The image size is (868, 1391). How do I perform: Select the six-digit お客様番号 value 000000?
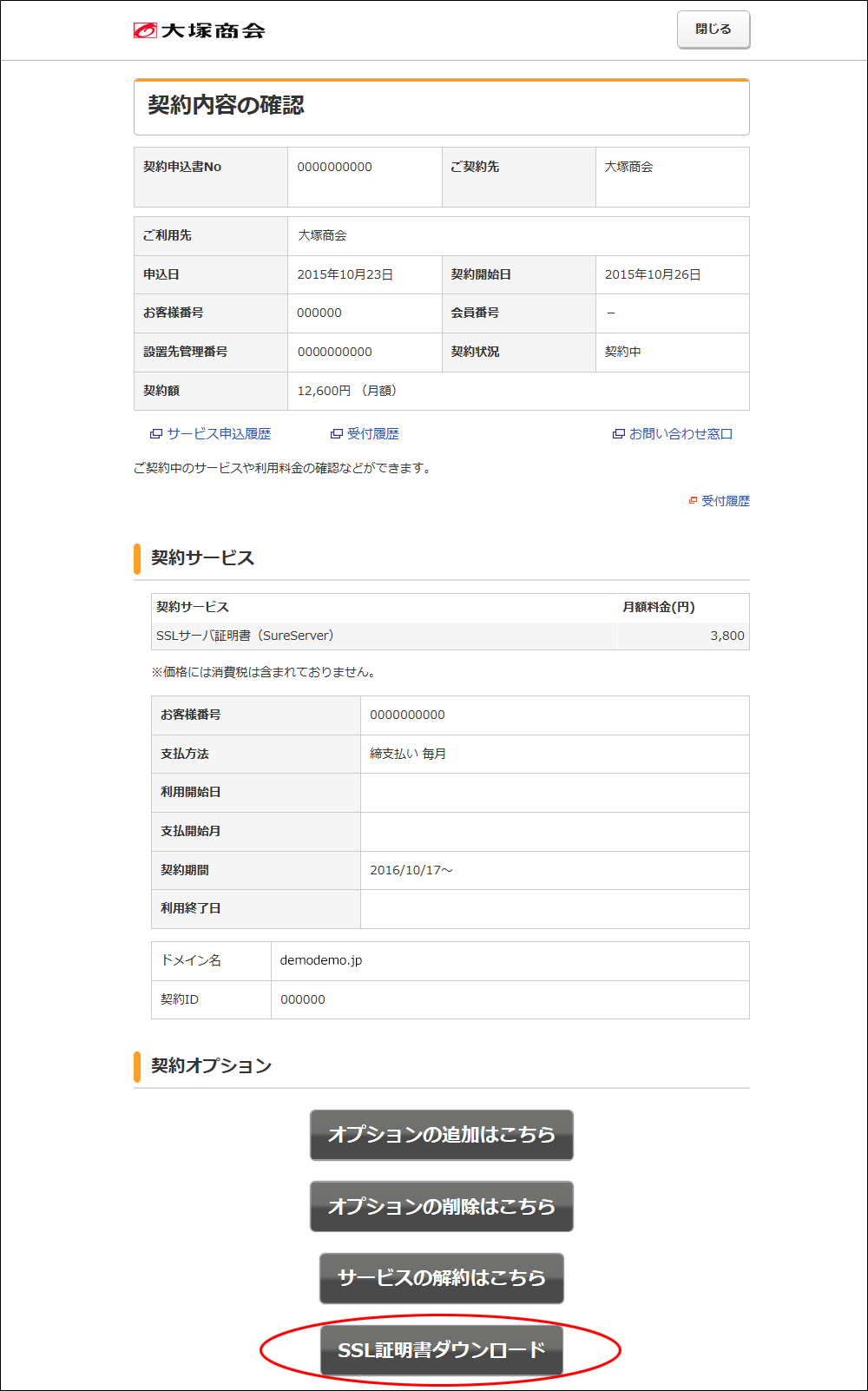[319, 313]
